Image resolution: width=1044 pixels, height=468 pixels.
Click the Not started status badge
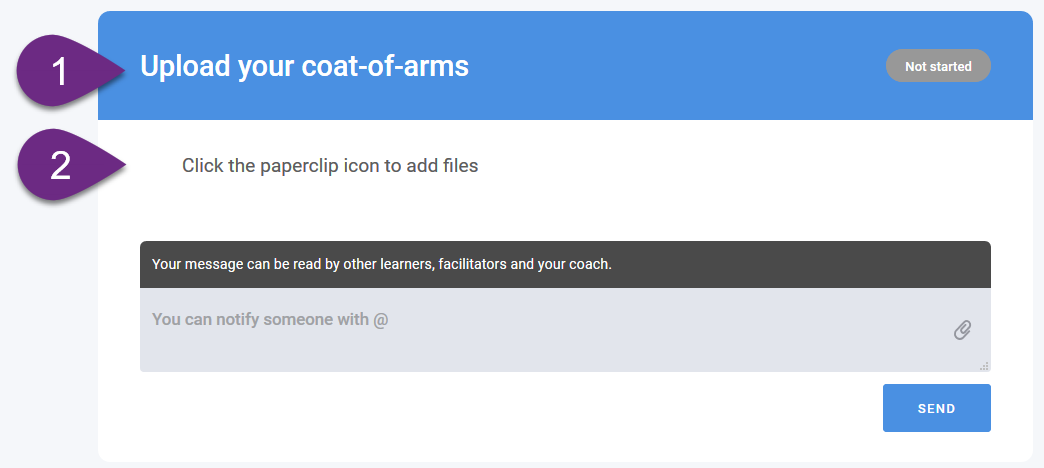(x=938, y=67)
